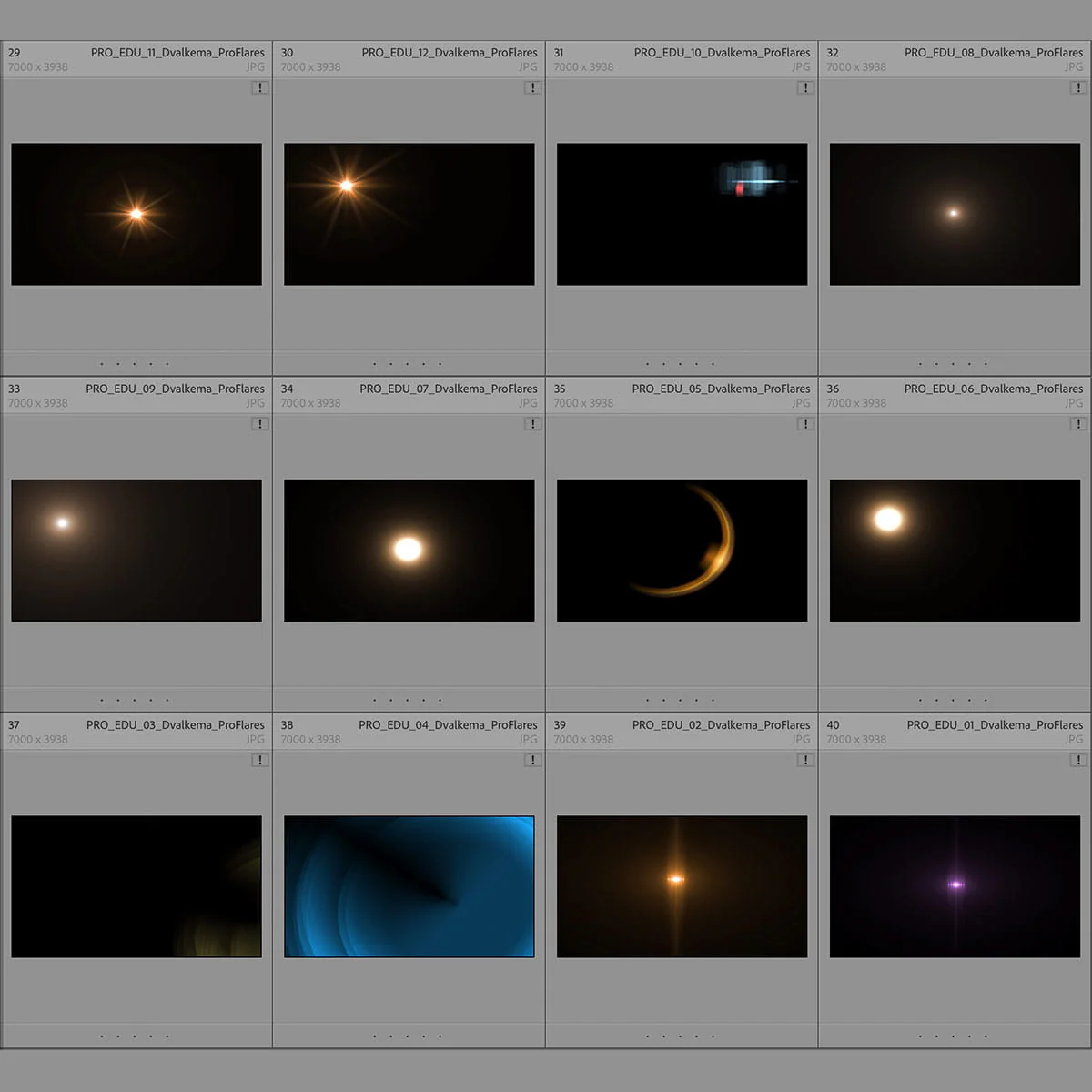Click the rating dots under PRO_EDU_12

(407, 364)
